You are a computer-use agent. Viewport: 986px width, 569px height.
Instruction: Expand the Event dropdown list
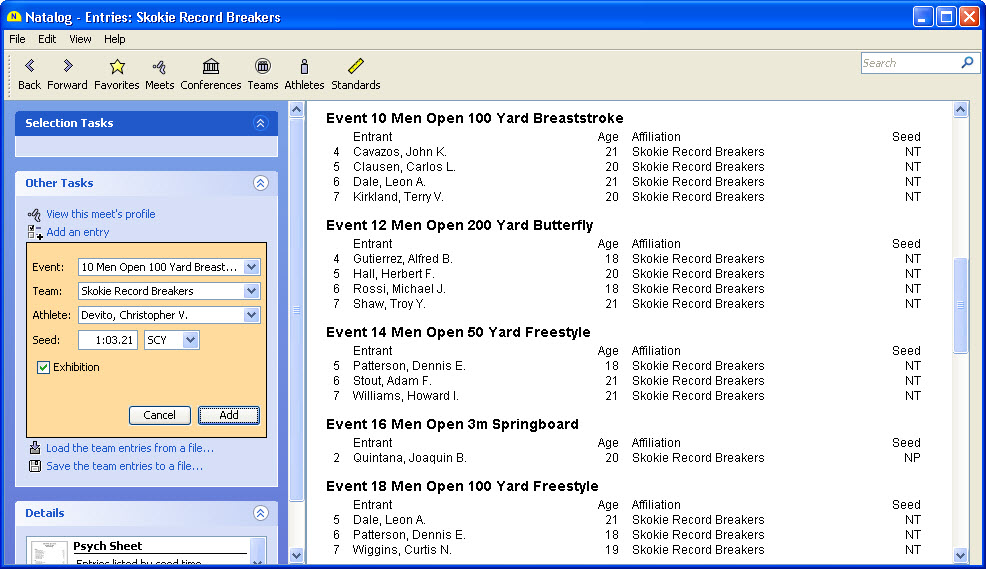(252, 267)
